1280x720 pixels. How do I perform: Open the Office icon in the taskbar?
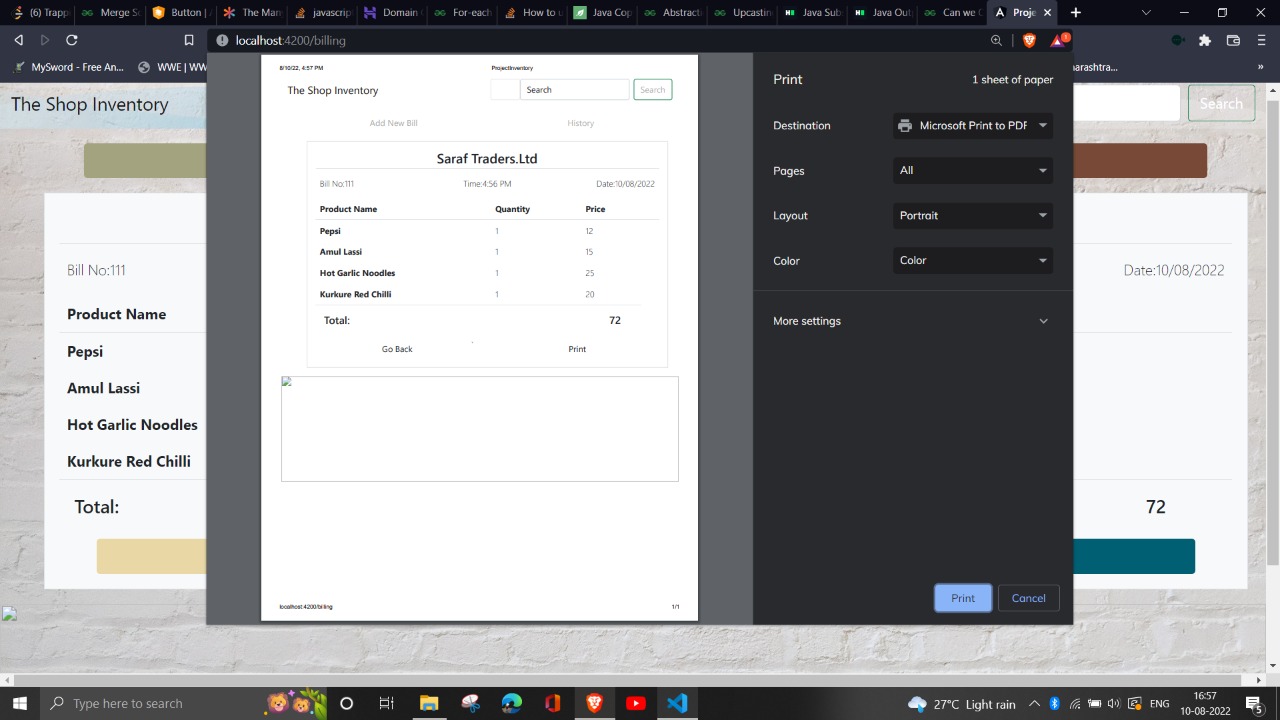[552, 703]
